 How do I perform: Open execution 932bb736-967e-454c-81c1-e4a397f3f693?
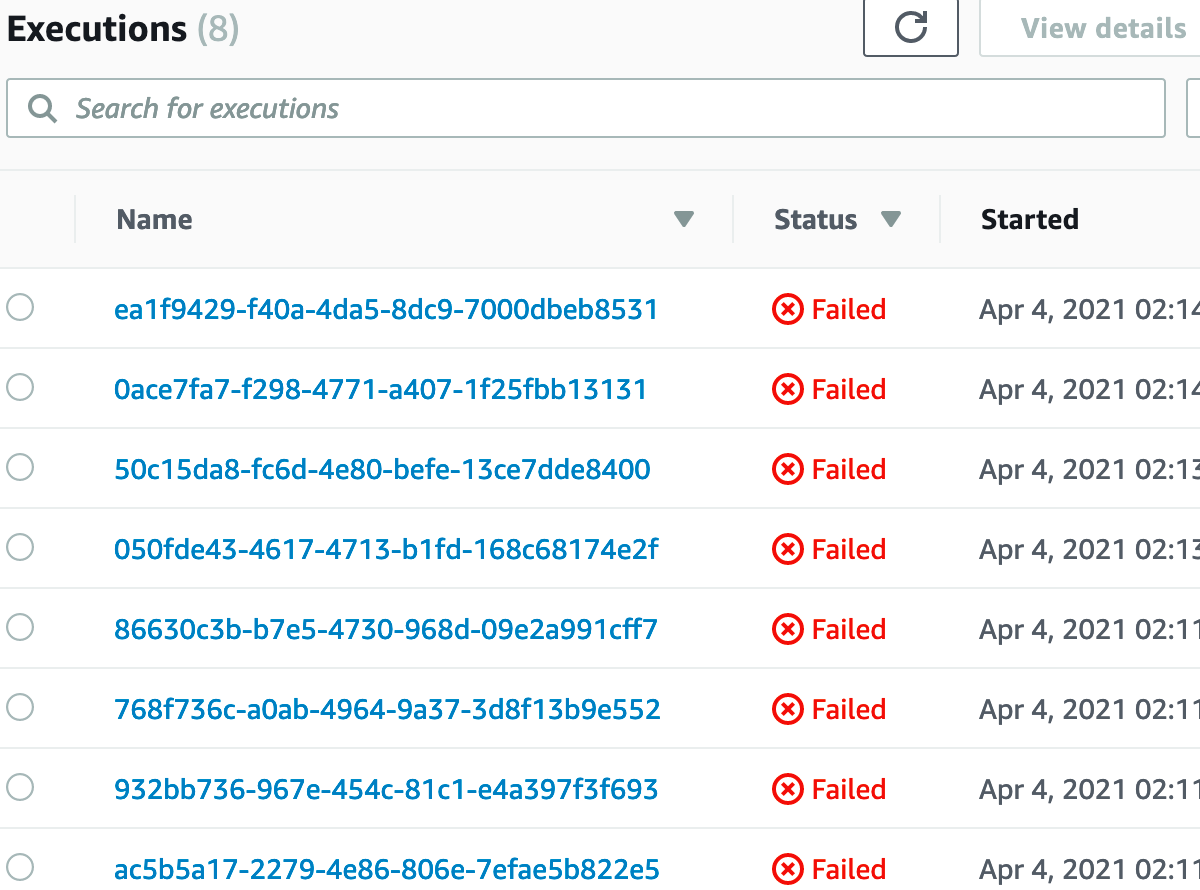386,790
